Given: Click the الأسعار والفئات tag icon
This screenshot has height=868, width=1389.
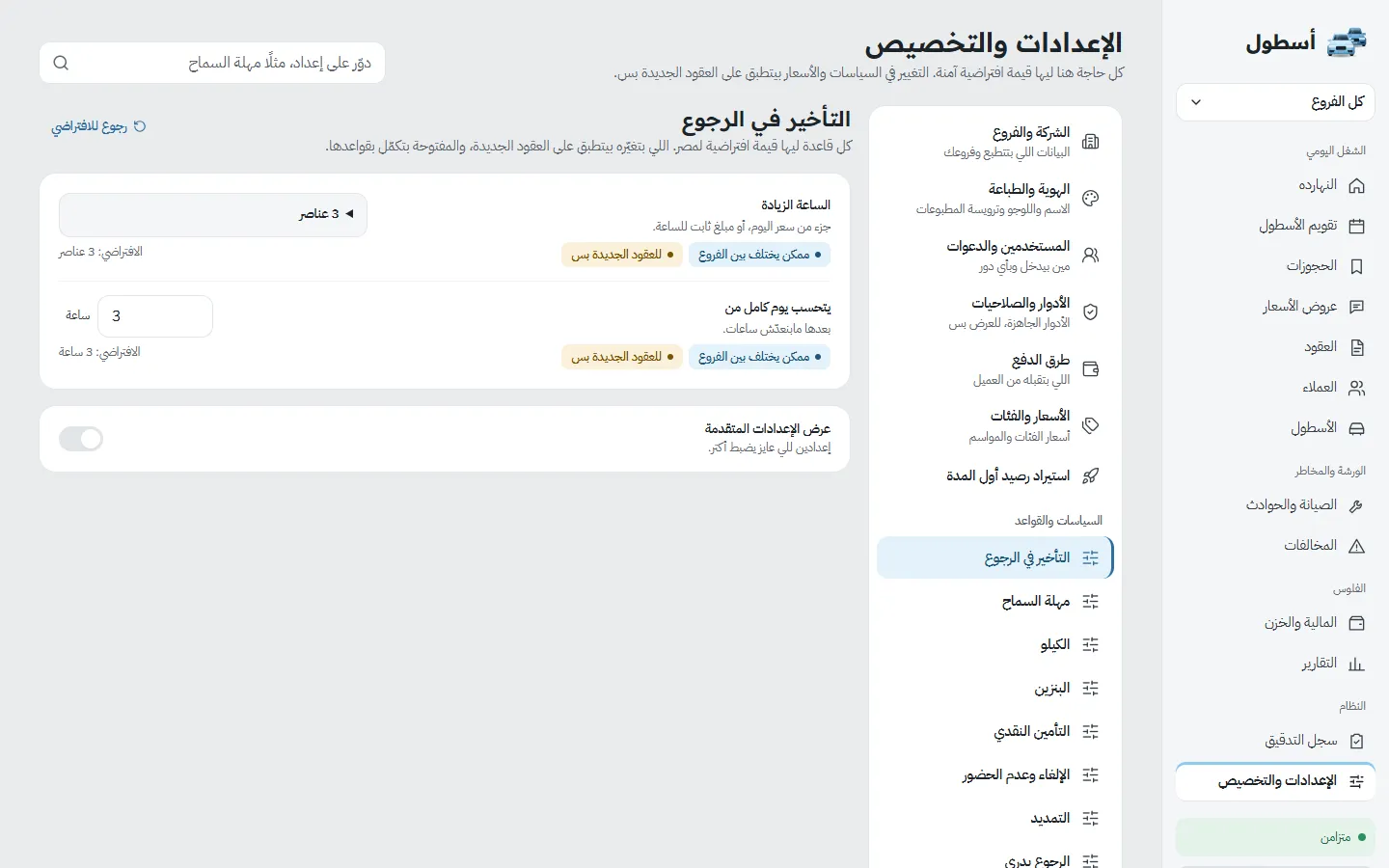Looking at the screenshot, I should pos(1091,425).
